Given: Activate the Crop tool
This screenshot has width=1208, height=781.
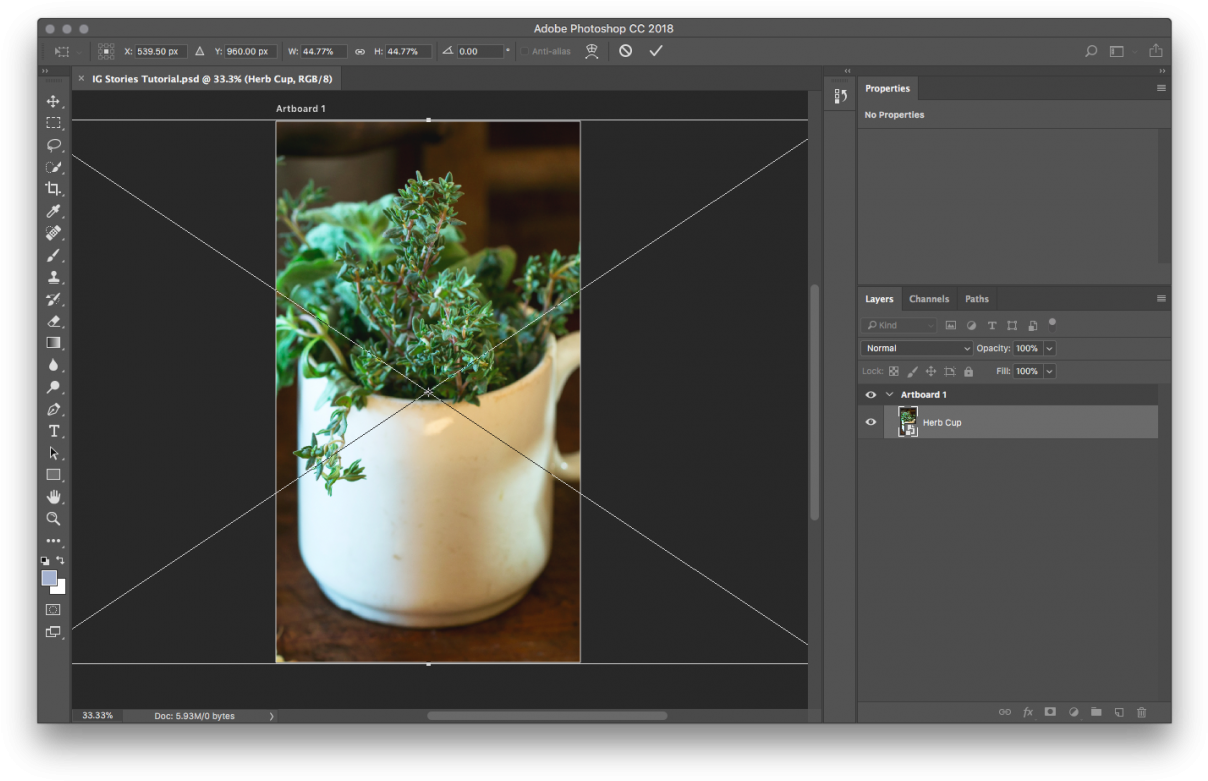Looking at the screenshot, I should click(x=54, y=188).
